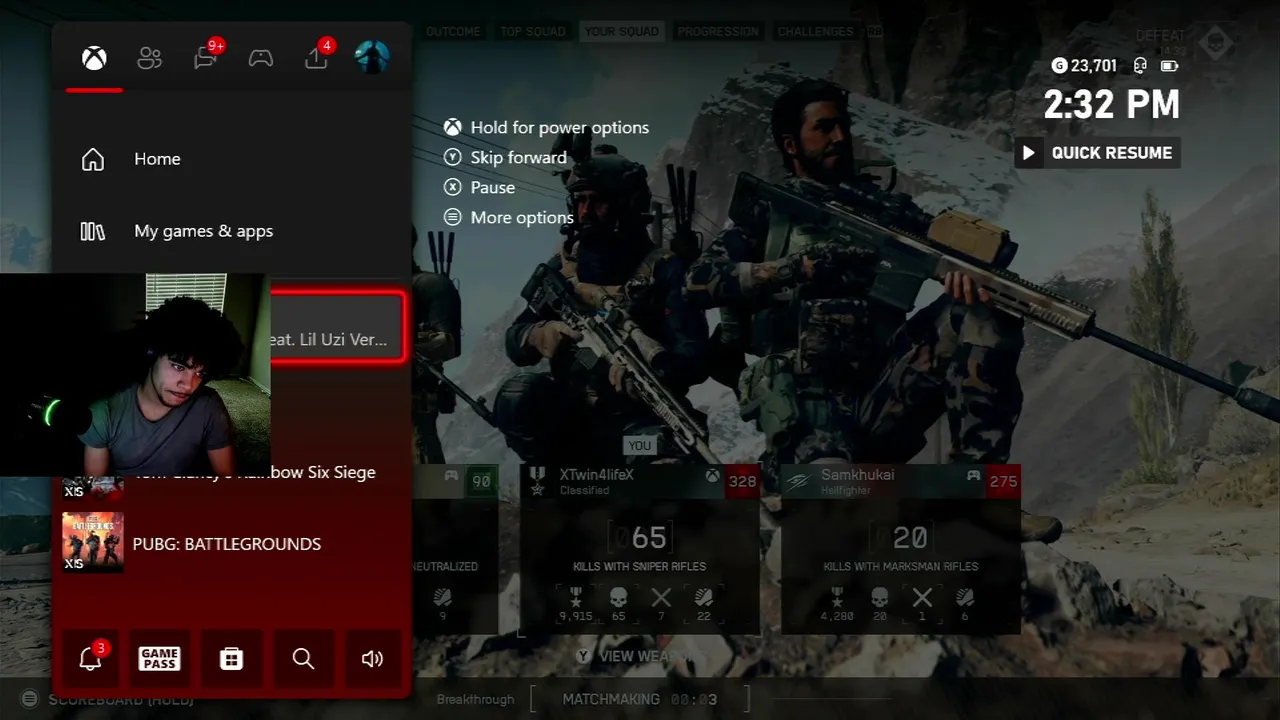Open the People tab in guide

pos(150,58)
